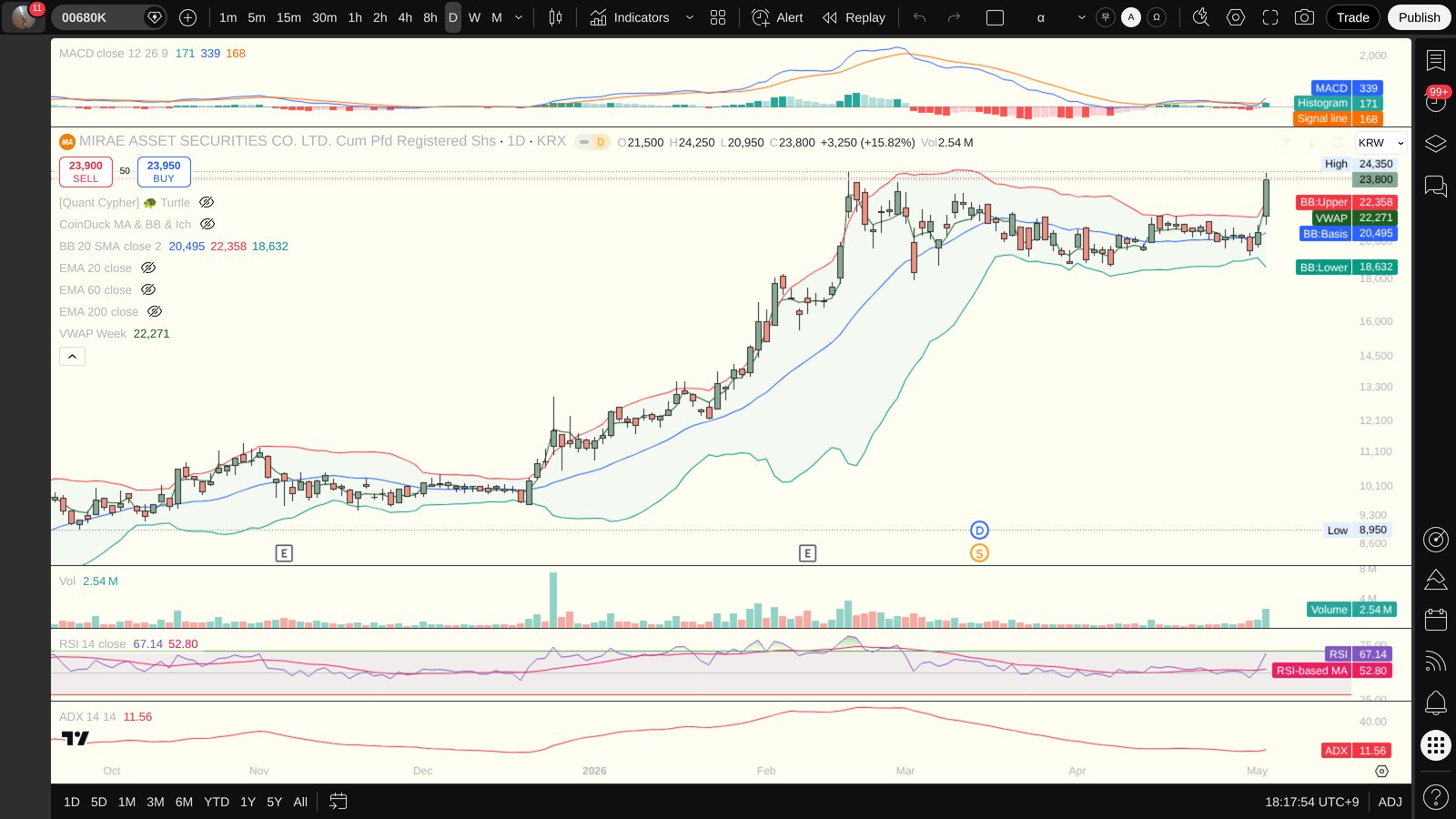The width and height of the screenshot is (1456, 819).
Task: Open the layout setup square icon
Action: click(x=995, y=17)
